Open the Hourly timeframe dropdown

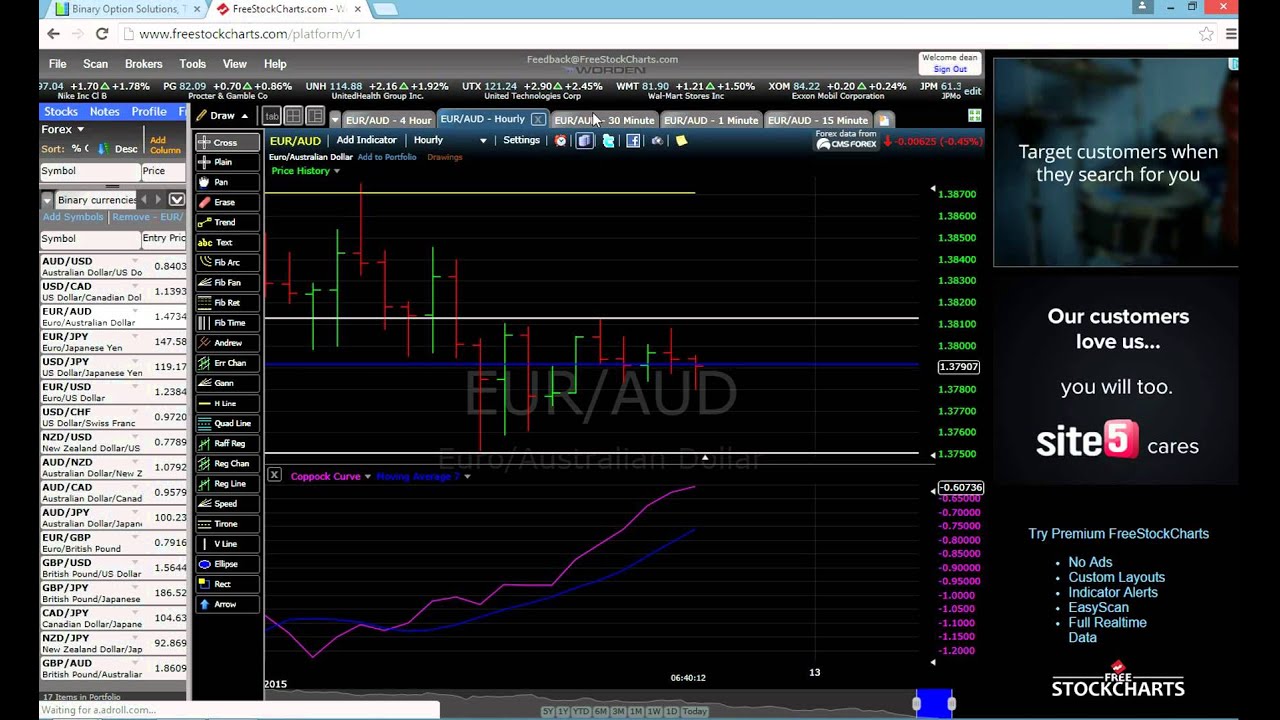point(483,141)
